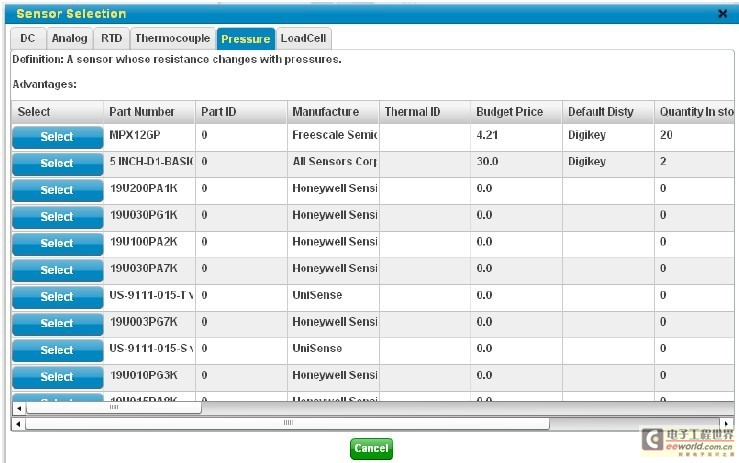Image resolution: width=739 pixels, height=463 pixels.
Task: Click outer scrollbar right arrow
Action: click(x=726, y=423)
